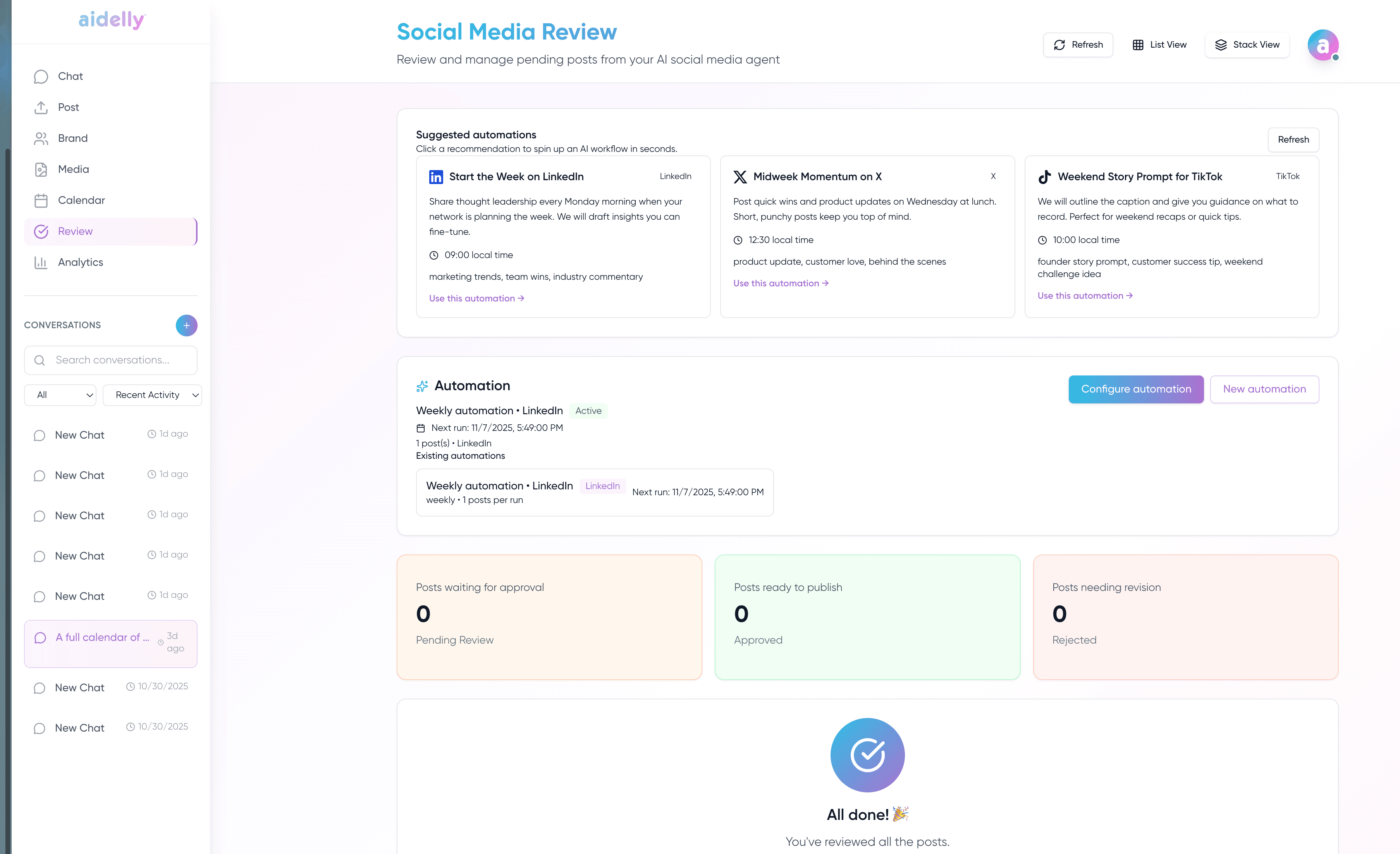Switch to List View
1400x854 pixels.
(x=1159, y=45)
